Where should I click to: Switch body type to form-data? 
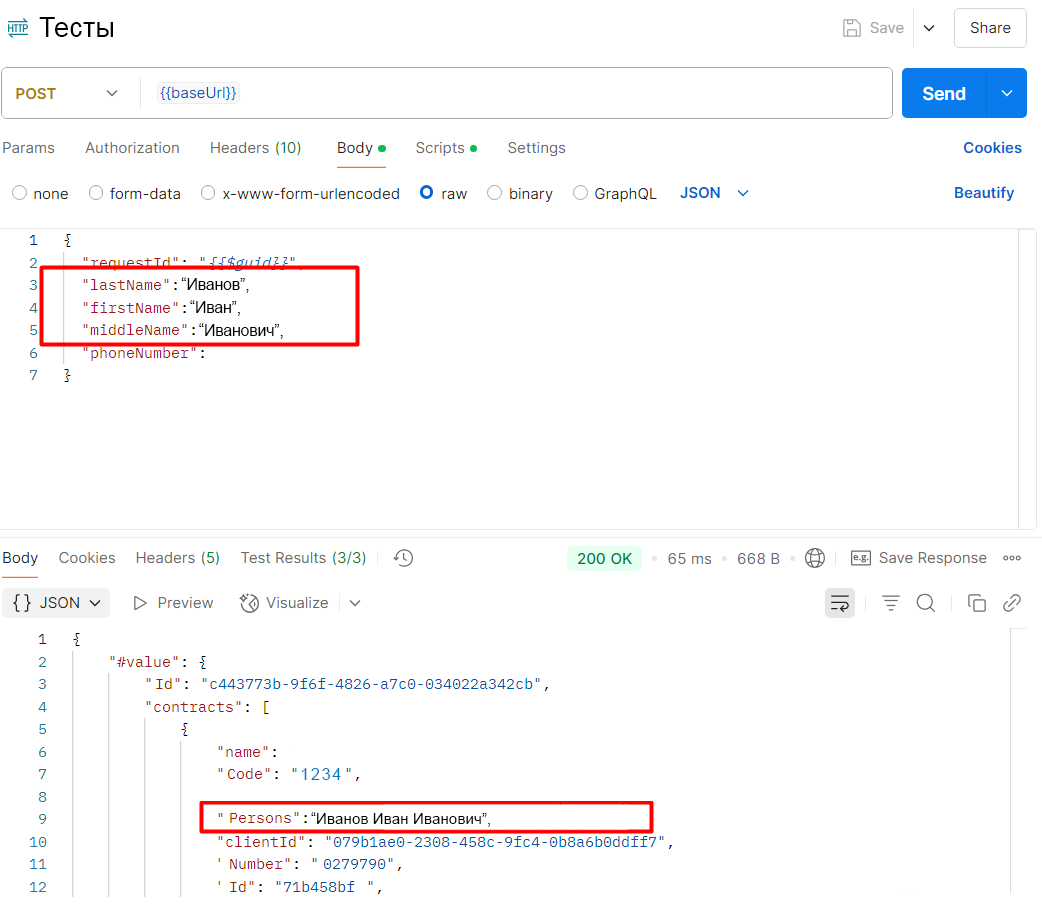134,193
